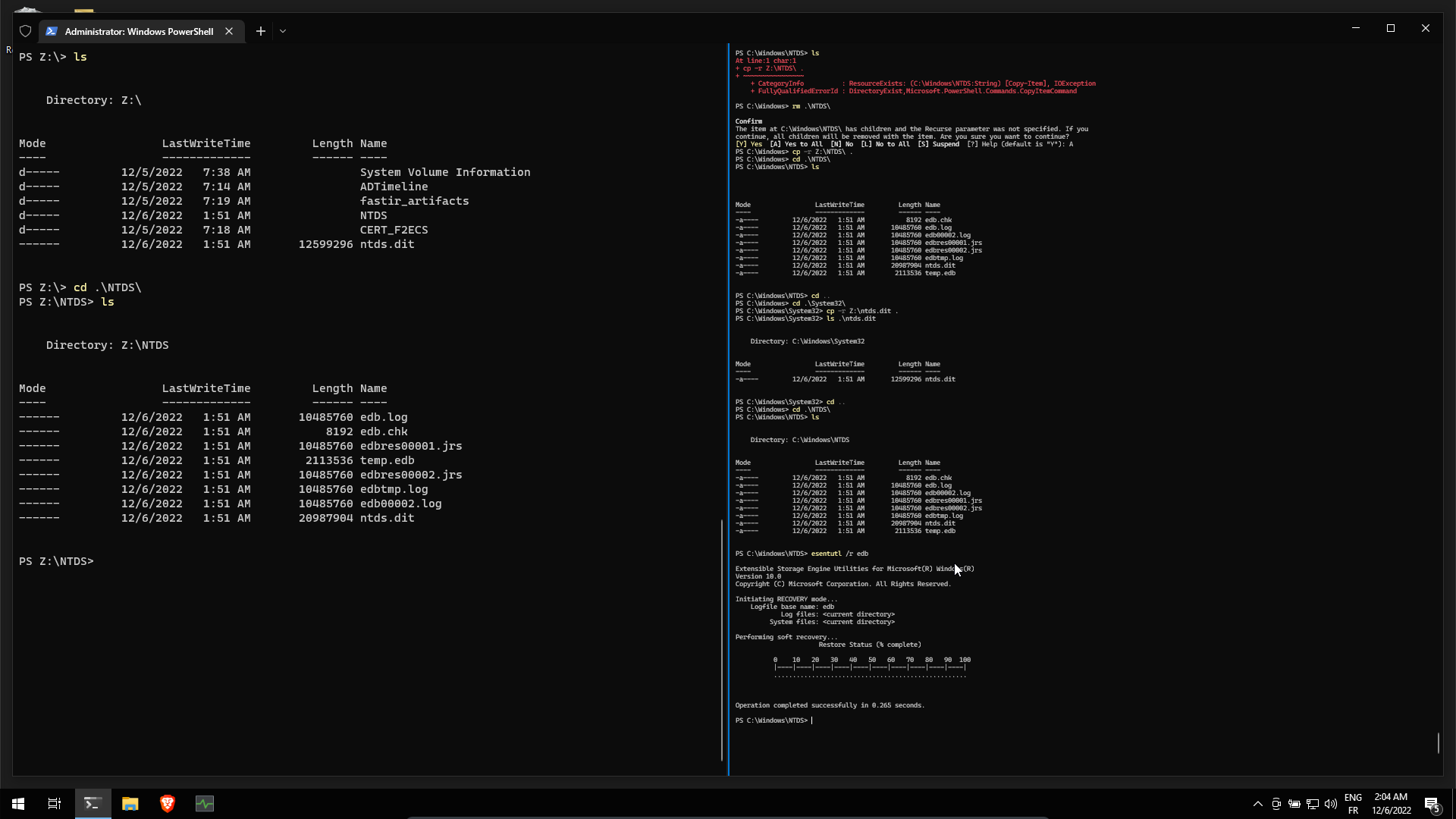Image resolution: width=1456 pixels, height=819 pixels.
Task: Click the Meet Now camera tray icon
Action: [x=1276, y=804]
